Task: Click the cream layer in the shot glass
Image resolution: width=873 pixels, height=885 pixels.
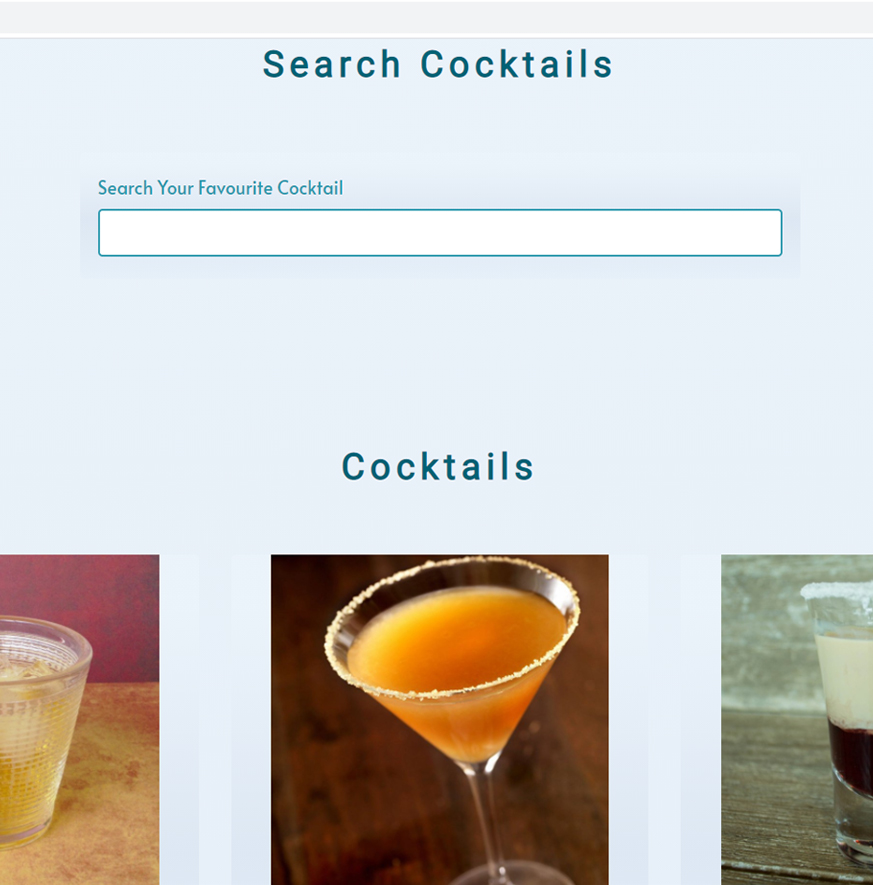Action: [846, 672]
